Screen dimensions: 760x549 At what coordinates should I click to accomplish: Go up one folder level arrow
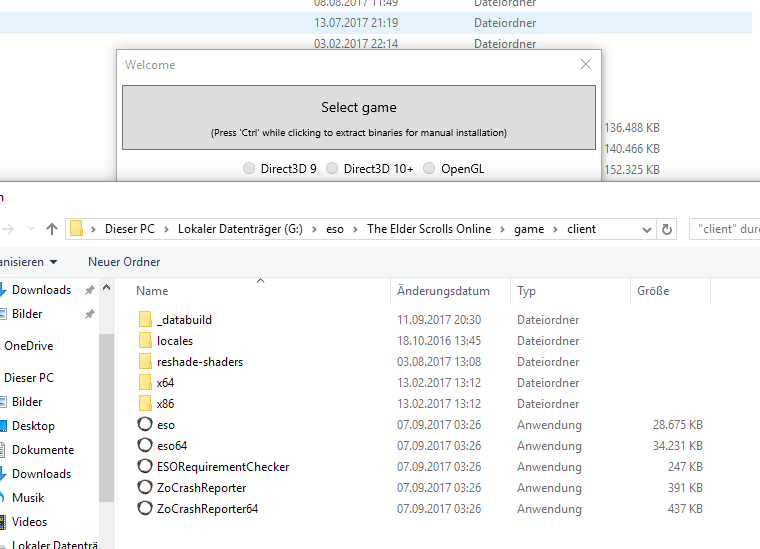[x=52, y=229]
